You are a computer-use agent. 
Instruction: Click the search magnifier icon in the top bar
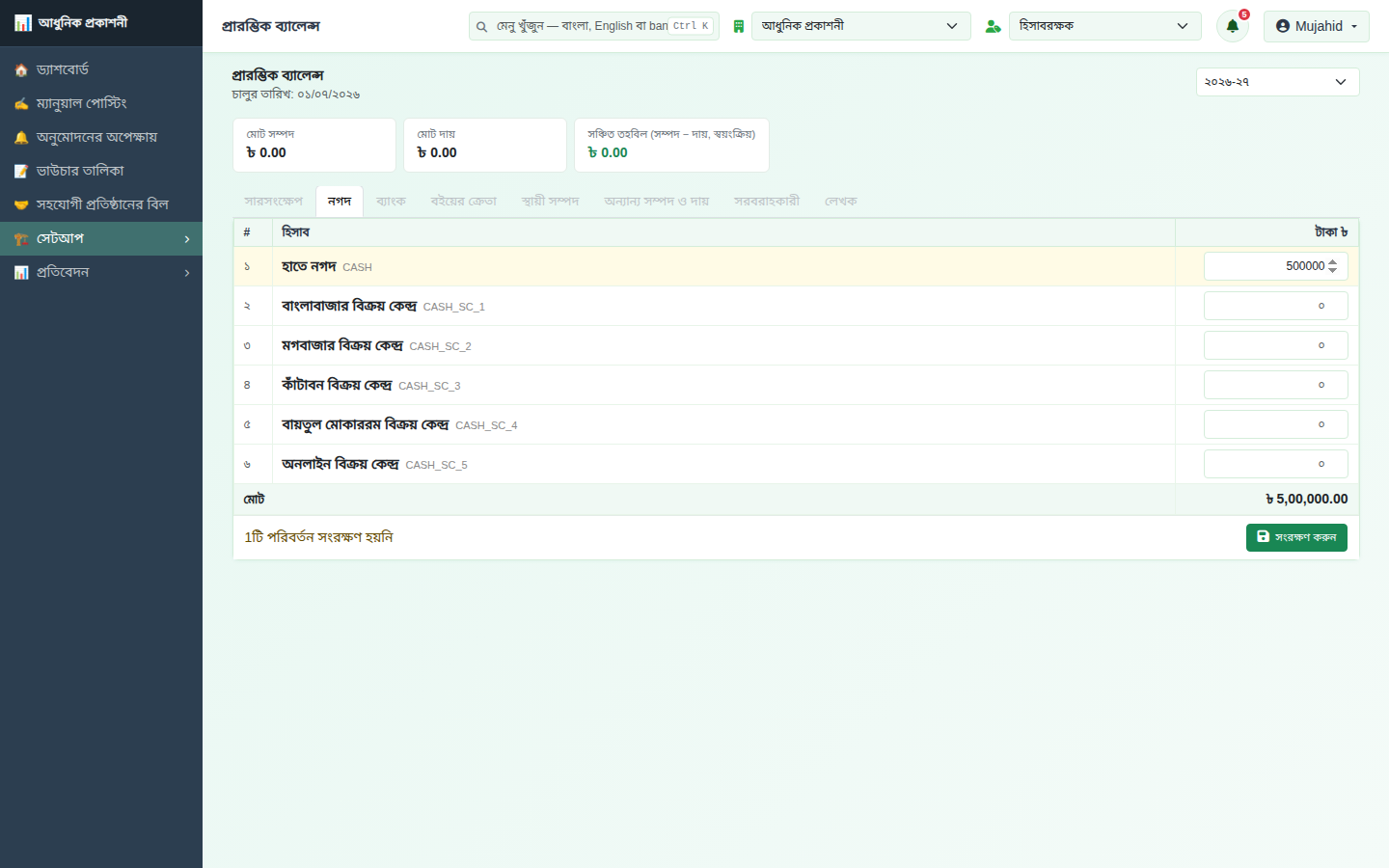(481, 27)
